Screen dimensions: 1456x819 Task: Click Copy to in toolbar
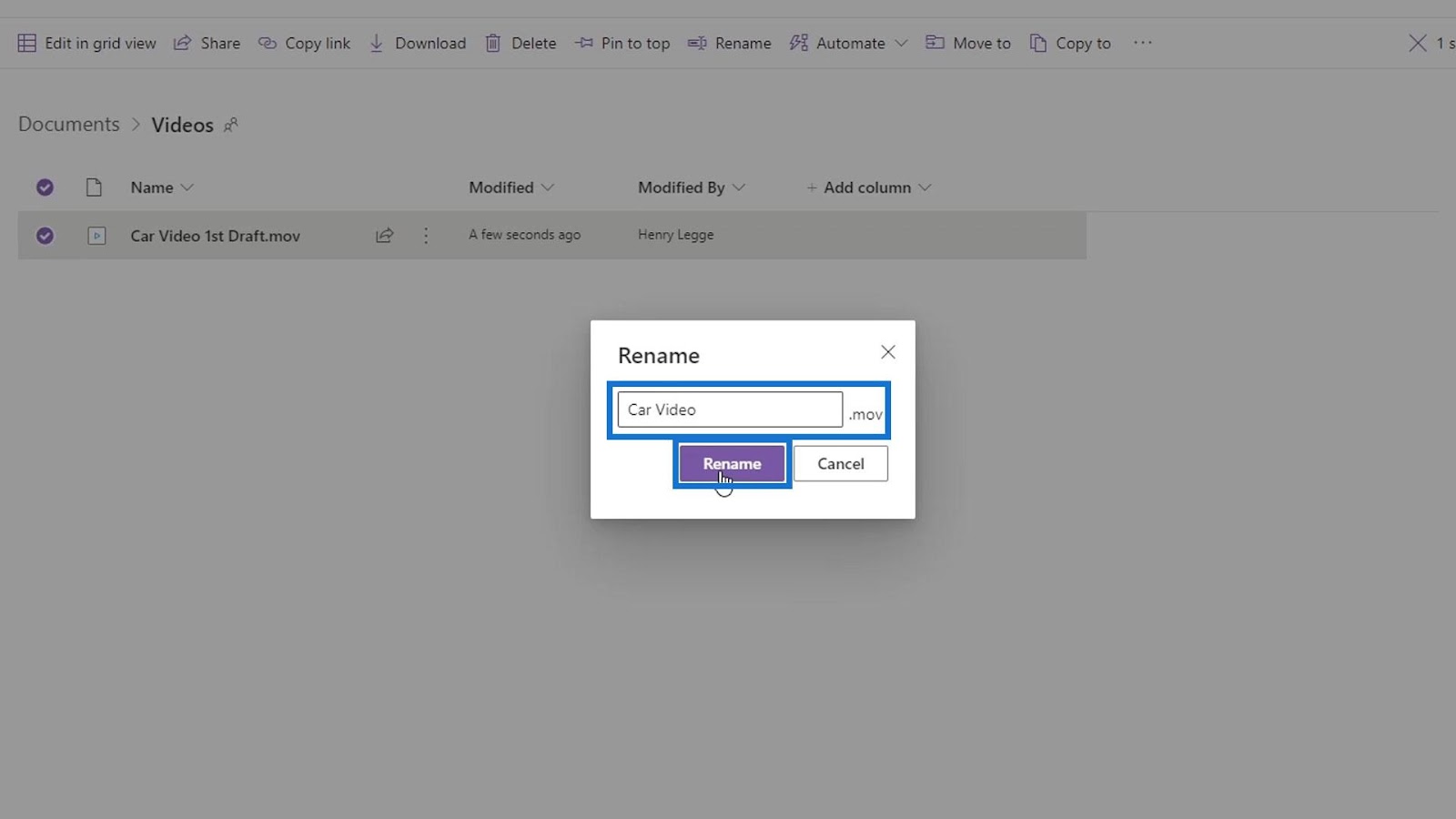coord(1070,43)
